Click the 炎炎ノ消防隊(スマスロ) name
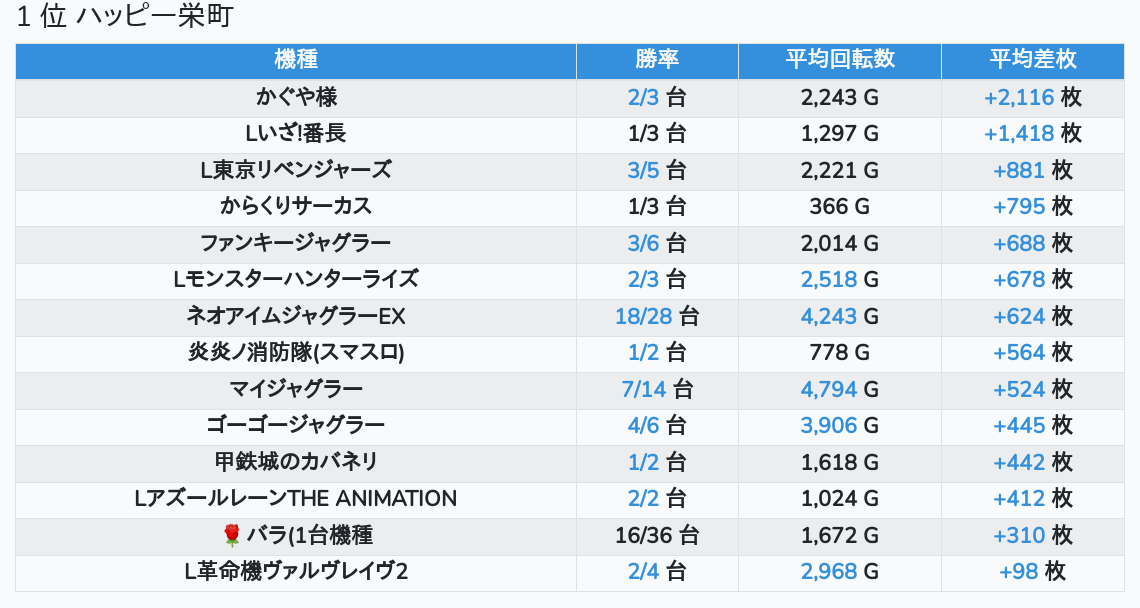Viewport: 1140px width, 608px height. 296,352
